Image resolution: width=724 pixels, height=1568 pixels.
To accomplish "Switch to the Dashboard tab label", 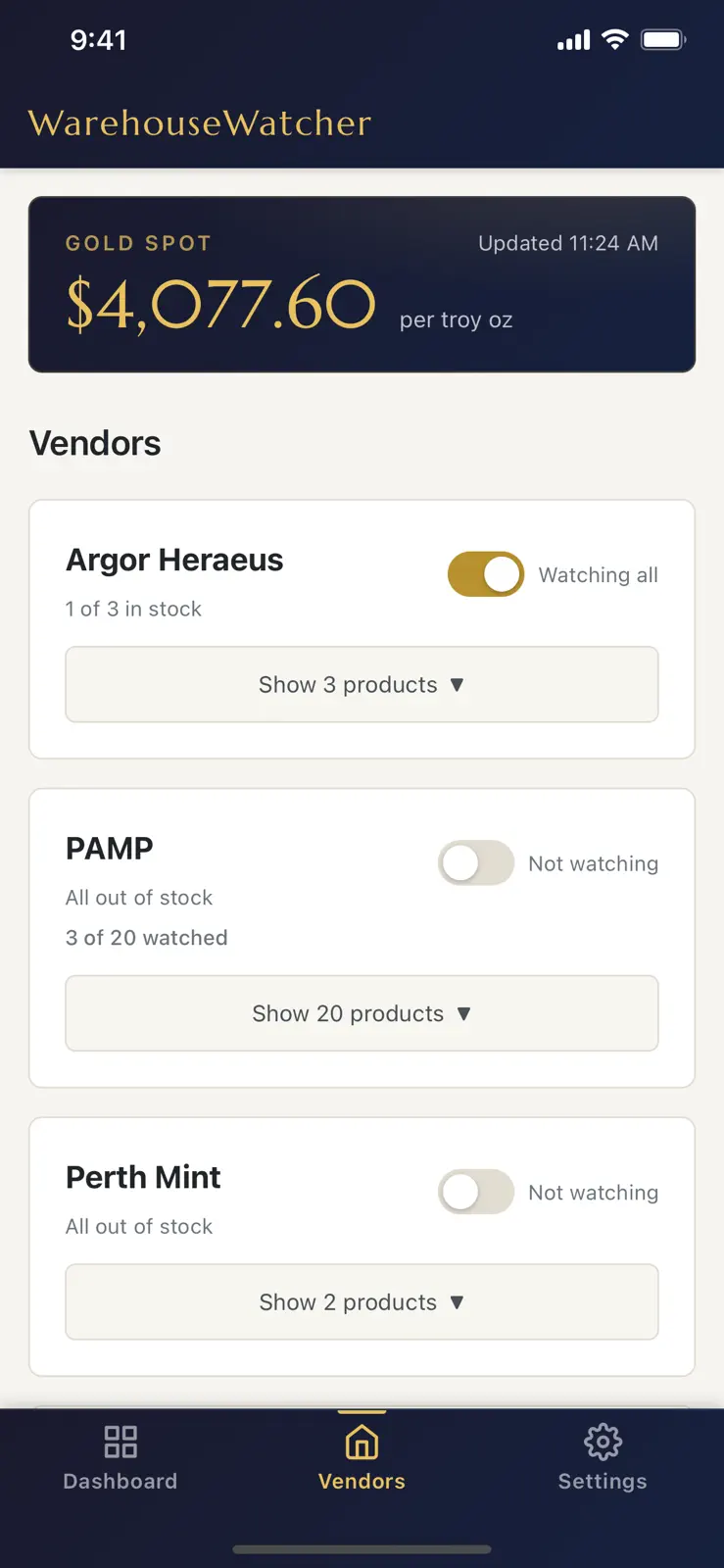I will pos(121,1481).
